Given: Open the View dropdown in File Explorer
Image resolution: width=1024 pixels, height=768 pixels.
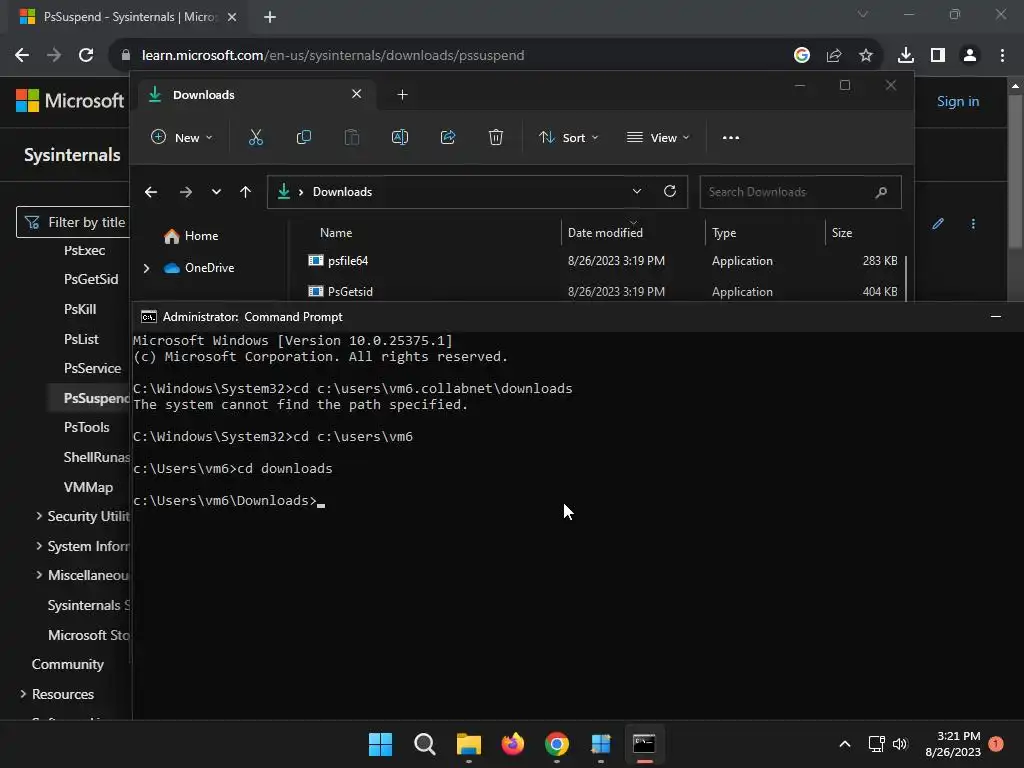Looking at the screenshot, I should point(658,138).
